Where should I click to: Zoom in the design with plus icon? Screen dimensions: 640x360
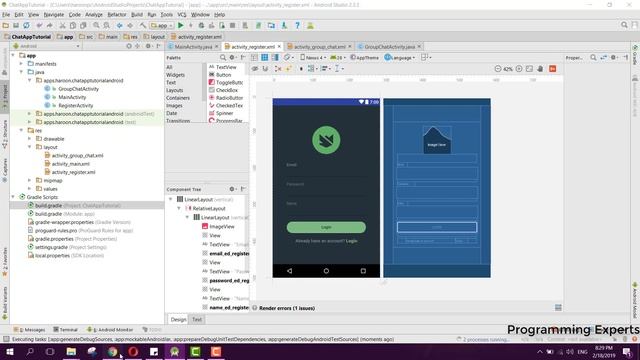pos(519,69)
